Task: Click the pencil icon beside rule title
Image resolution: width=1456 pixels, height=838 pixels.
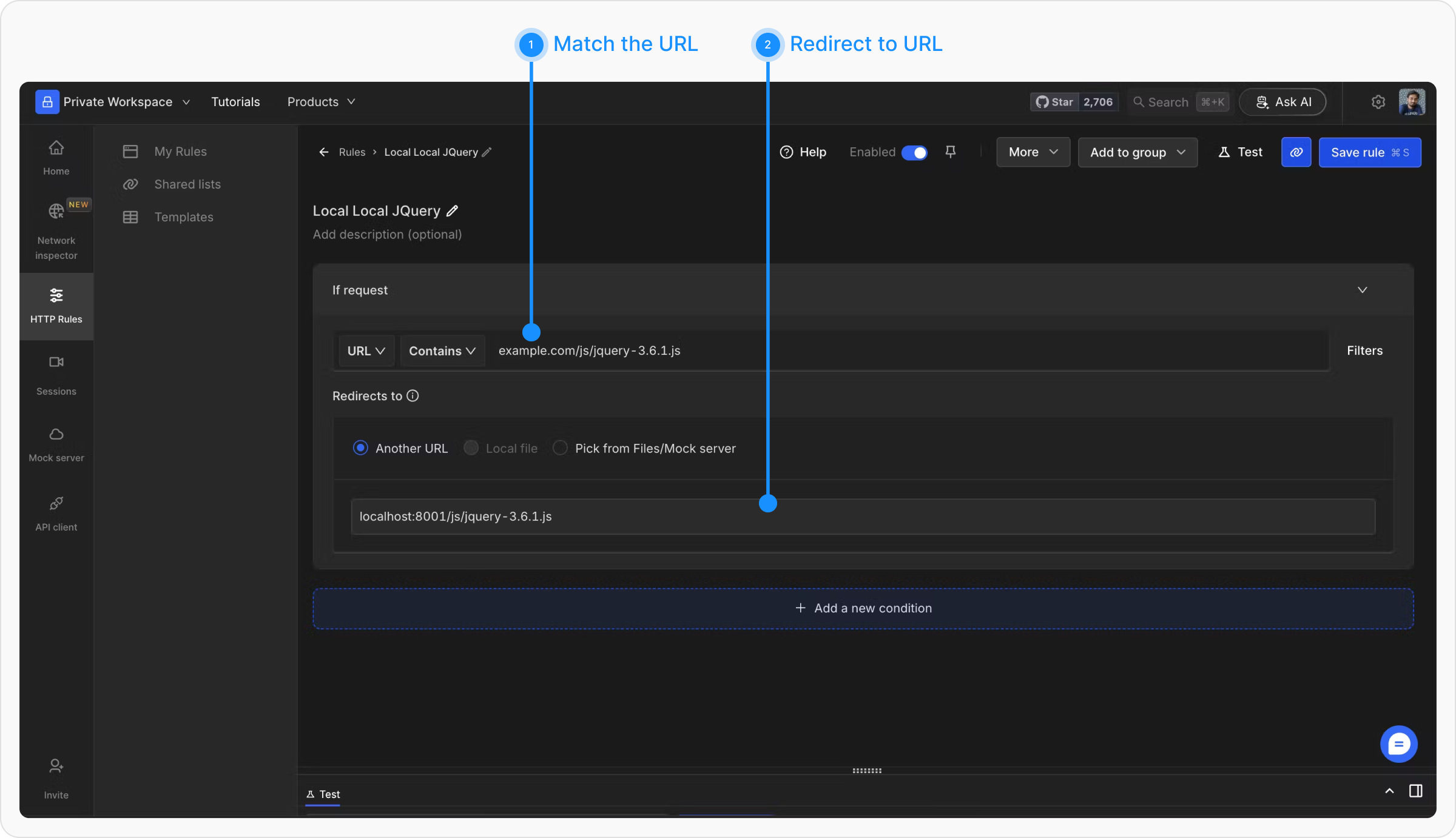Action: pos(453,211)
